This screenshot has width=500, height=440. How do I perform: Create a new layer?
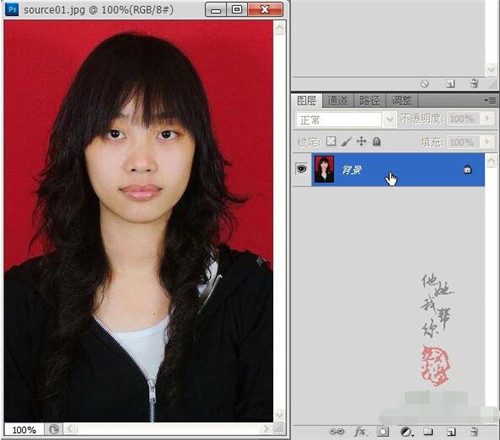click(x=451, y=432)
